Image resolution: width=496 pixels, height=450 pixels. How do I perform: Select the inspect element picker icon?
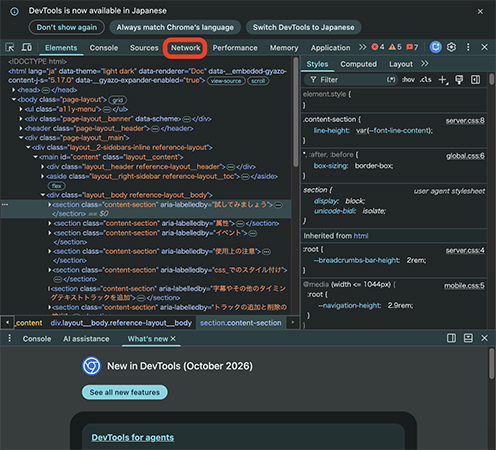pos(10,47)
